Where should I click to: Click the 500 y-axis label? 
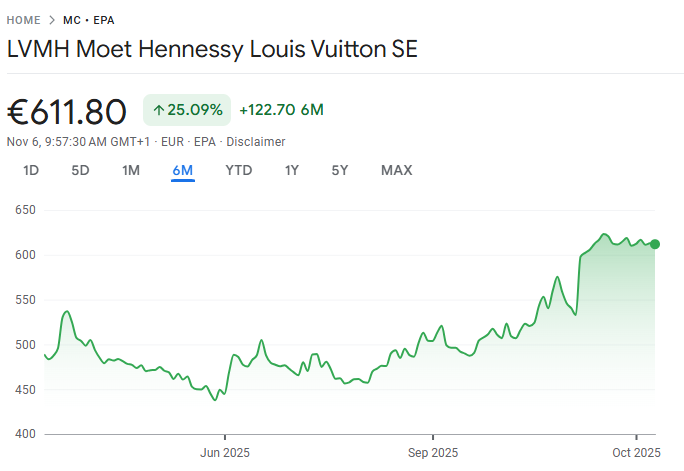(x=25, y=345)
